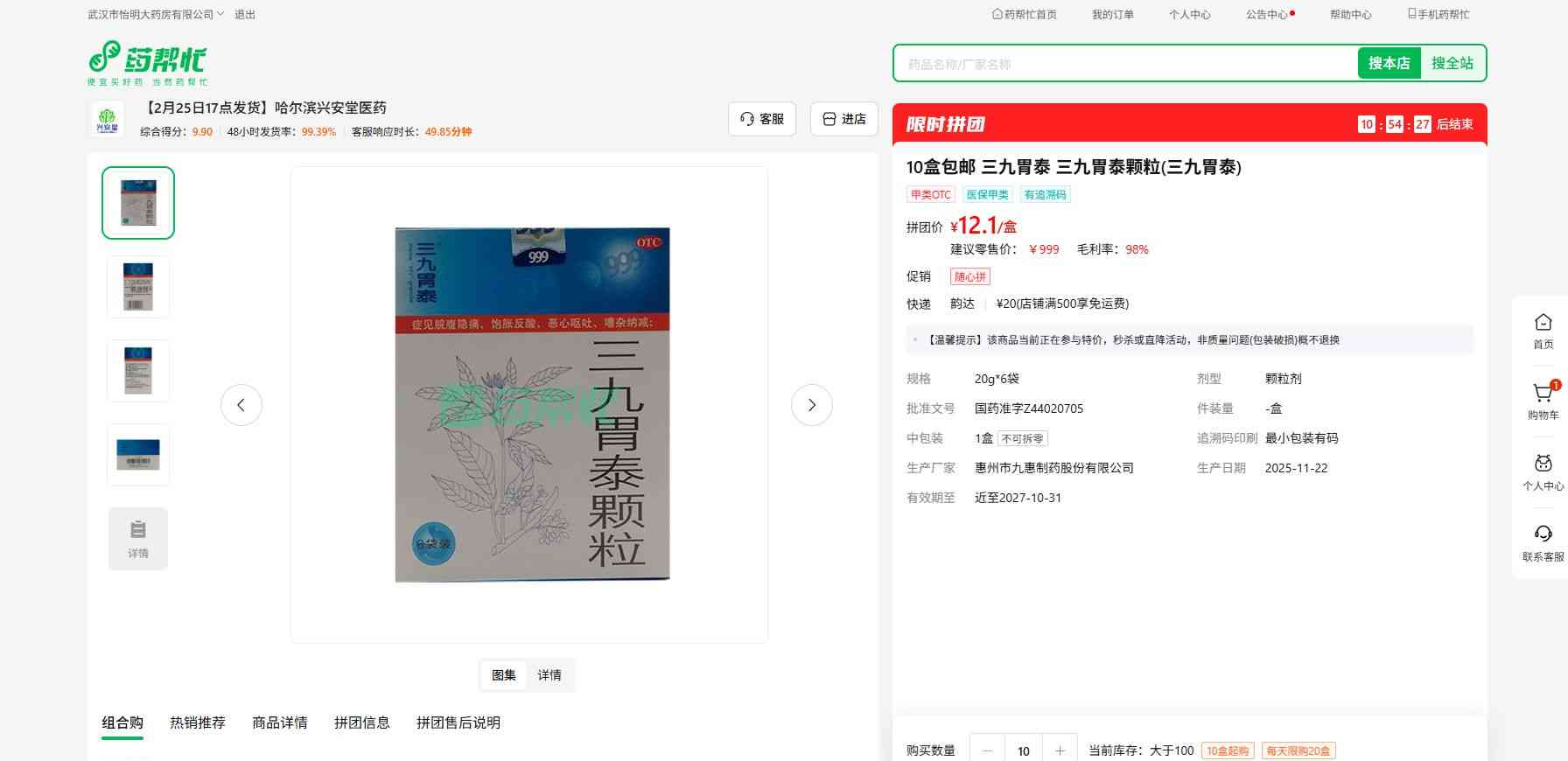Open 我的订单 in the top bar
The image size is (1568, 761).
(1112, 15)
